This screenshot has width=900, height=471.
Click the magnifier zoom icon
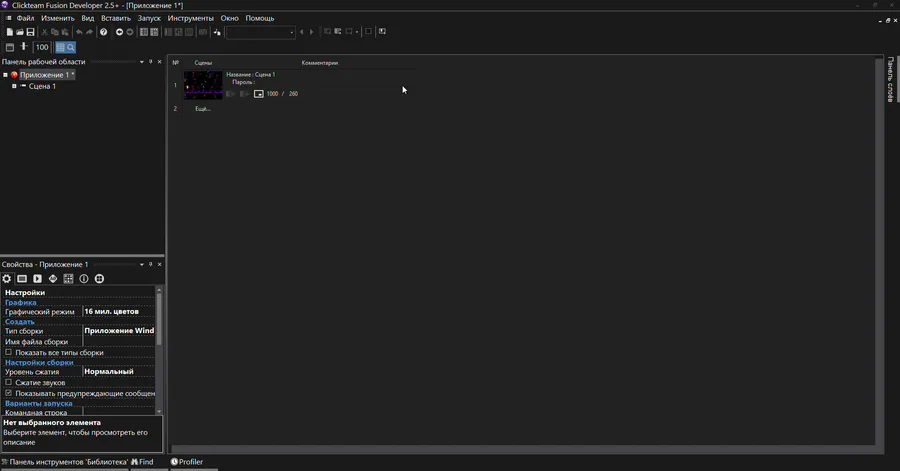point(71,48)
